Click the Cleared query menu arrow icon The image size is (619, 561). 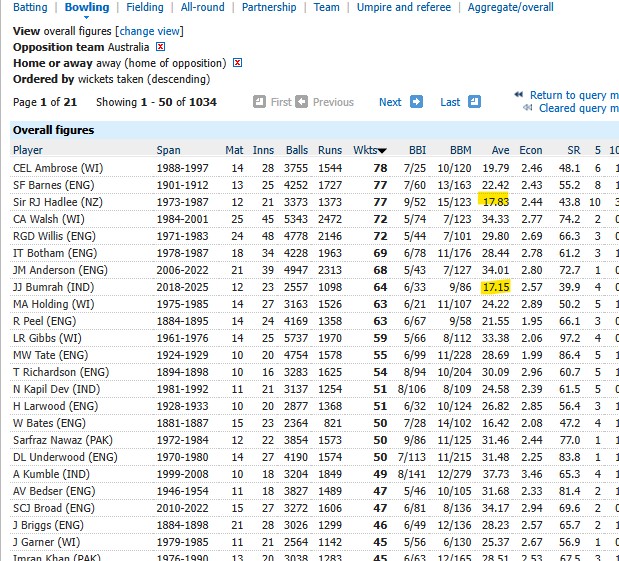[519, 108]
